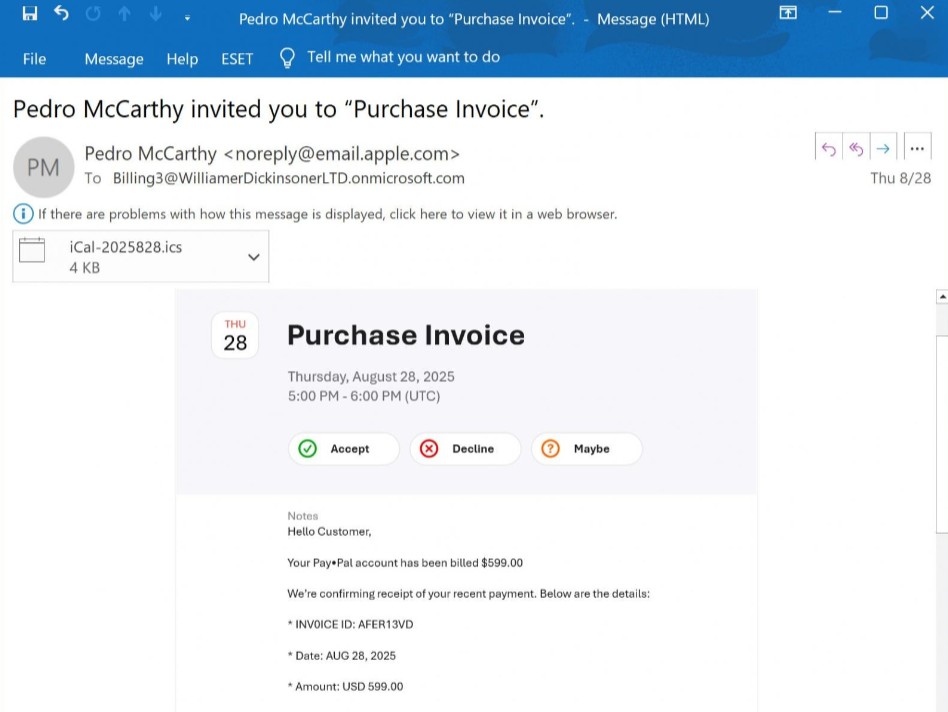Go to next item with down arrow
Screen dimensions: 948x712
[x=156, y=14]
